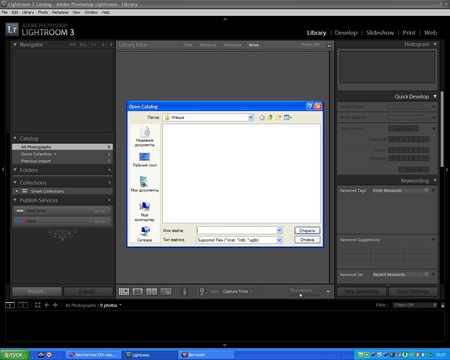450x360 pixels.
Task: Switch to the Web module
Action: point(430,33)
